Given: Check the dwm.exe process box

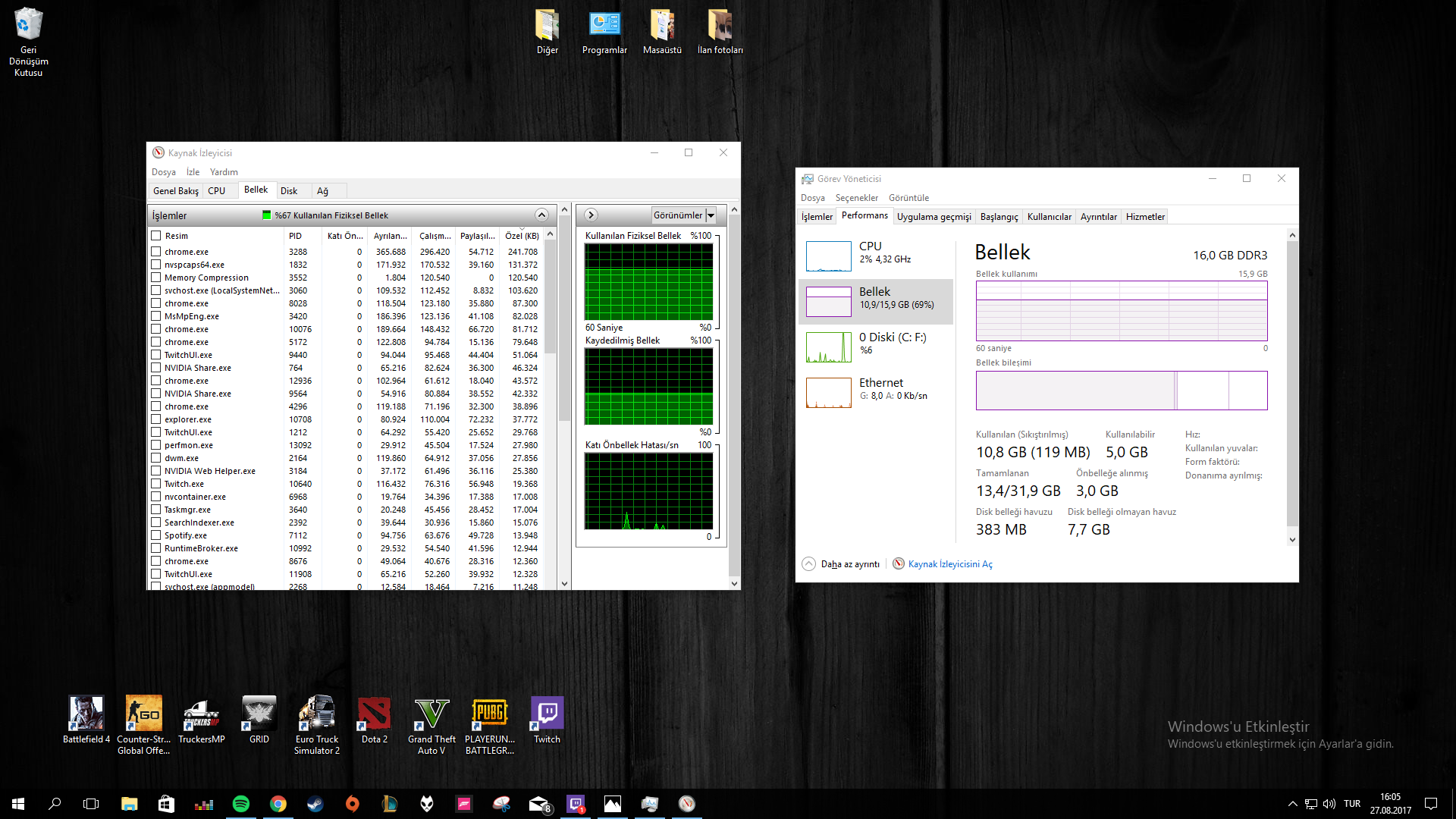Looking at the screenshot, I should coord(156,458).
